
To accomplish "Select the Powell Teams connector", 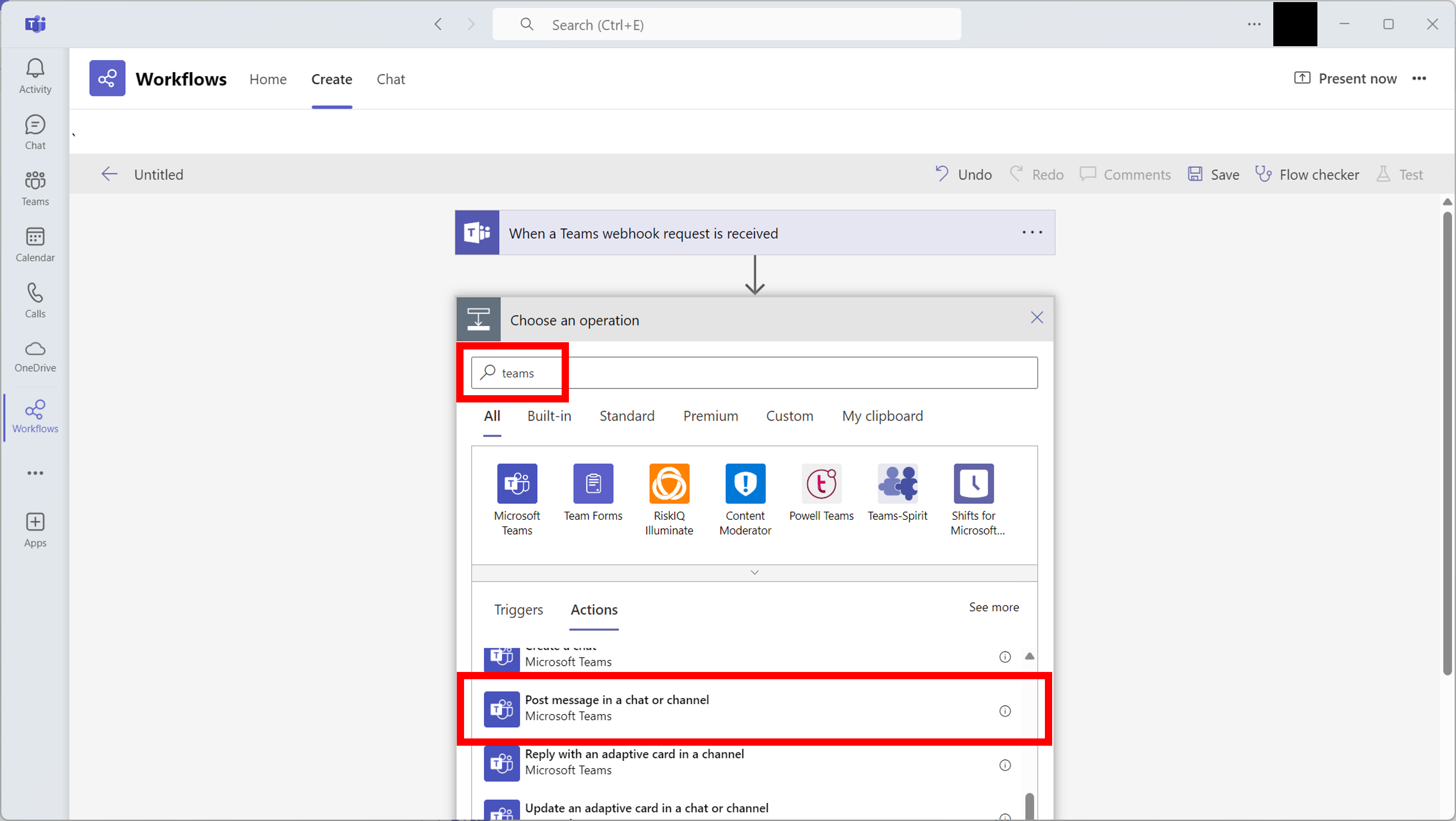I will click(x=821, y=493).
